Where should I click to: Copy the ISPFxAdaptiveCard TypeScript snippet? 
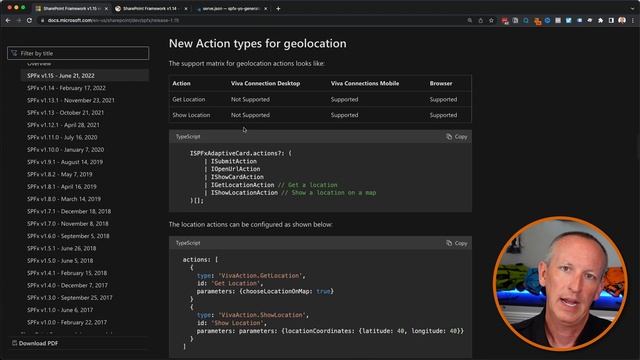point(457,137)
